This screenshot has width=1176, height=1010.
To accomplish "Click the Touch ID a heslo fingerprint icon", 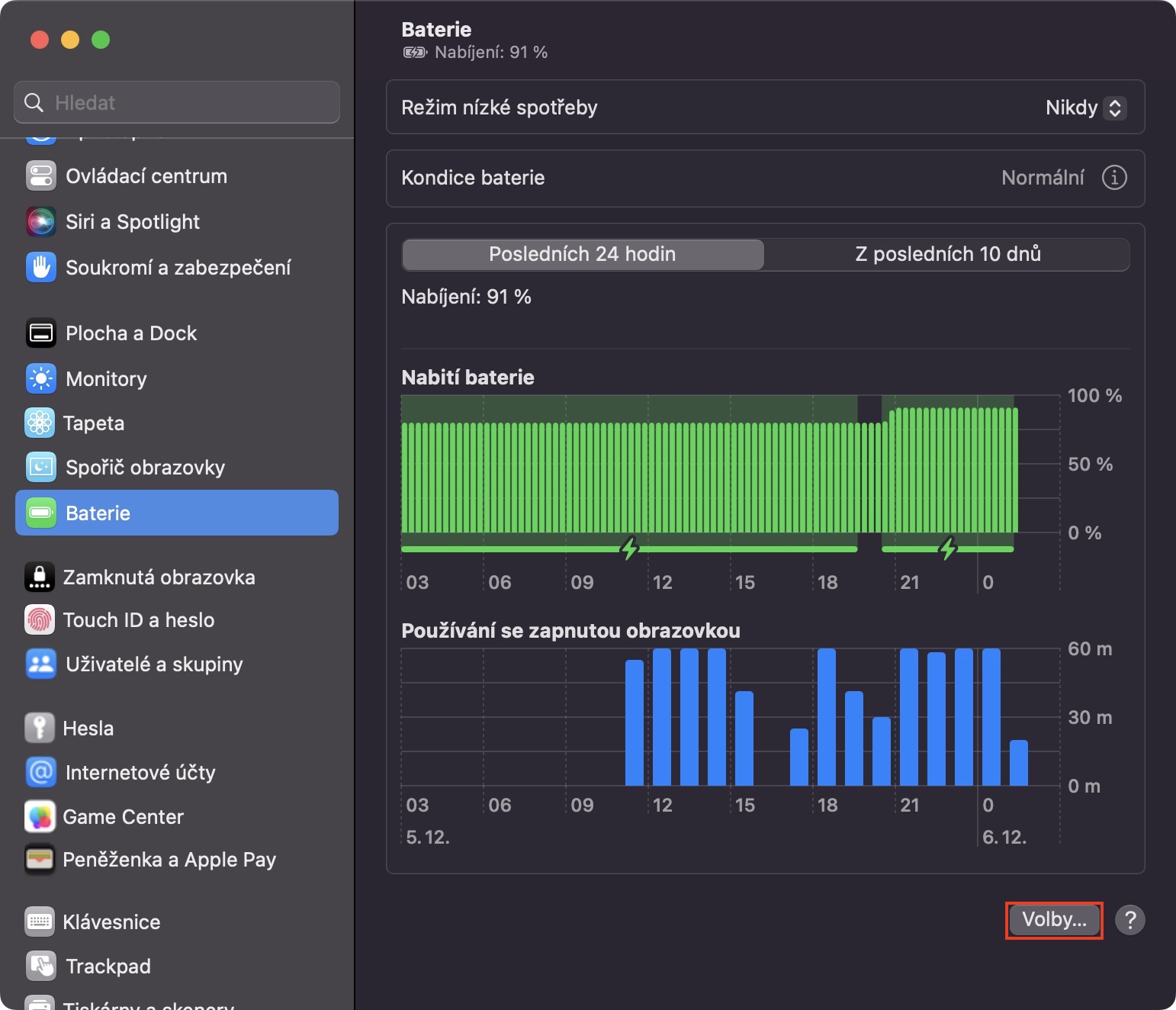I will (40, 620).
